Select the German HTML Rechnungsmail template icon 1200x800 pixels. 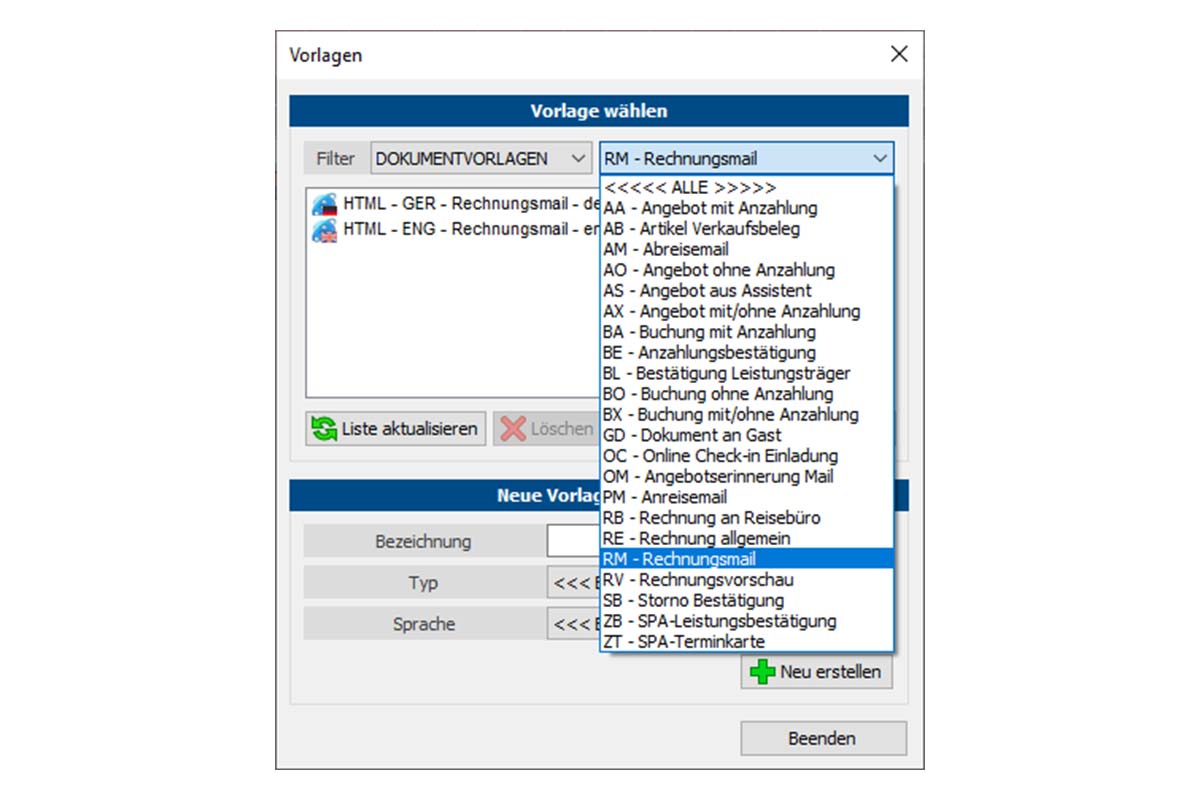pyautogui.click(x=324, y=204)
